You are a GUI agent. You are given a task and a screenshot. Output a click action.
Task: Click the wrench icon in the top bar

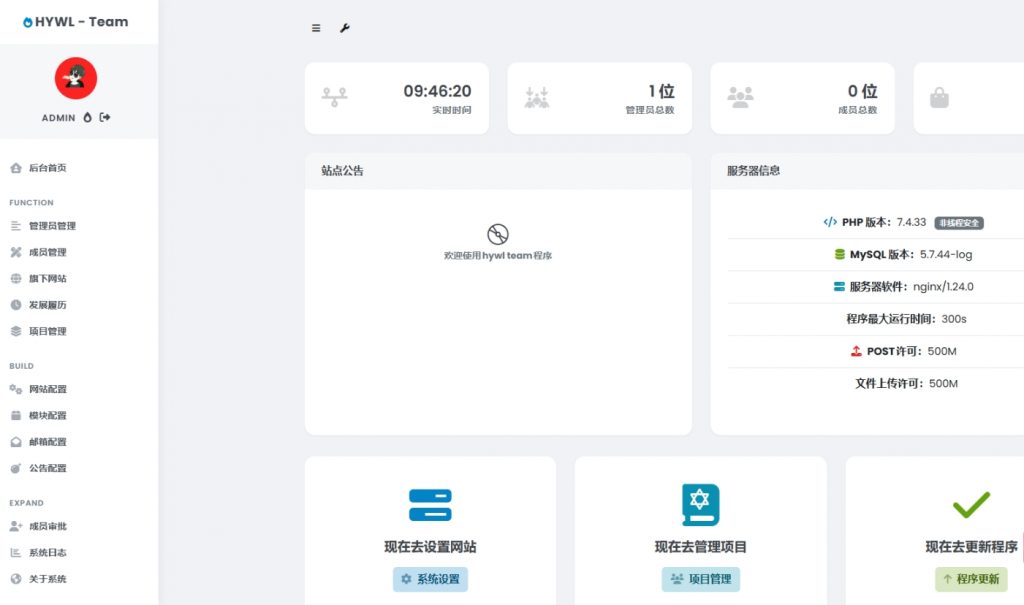coord(344,29)
